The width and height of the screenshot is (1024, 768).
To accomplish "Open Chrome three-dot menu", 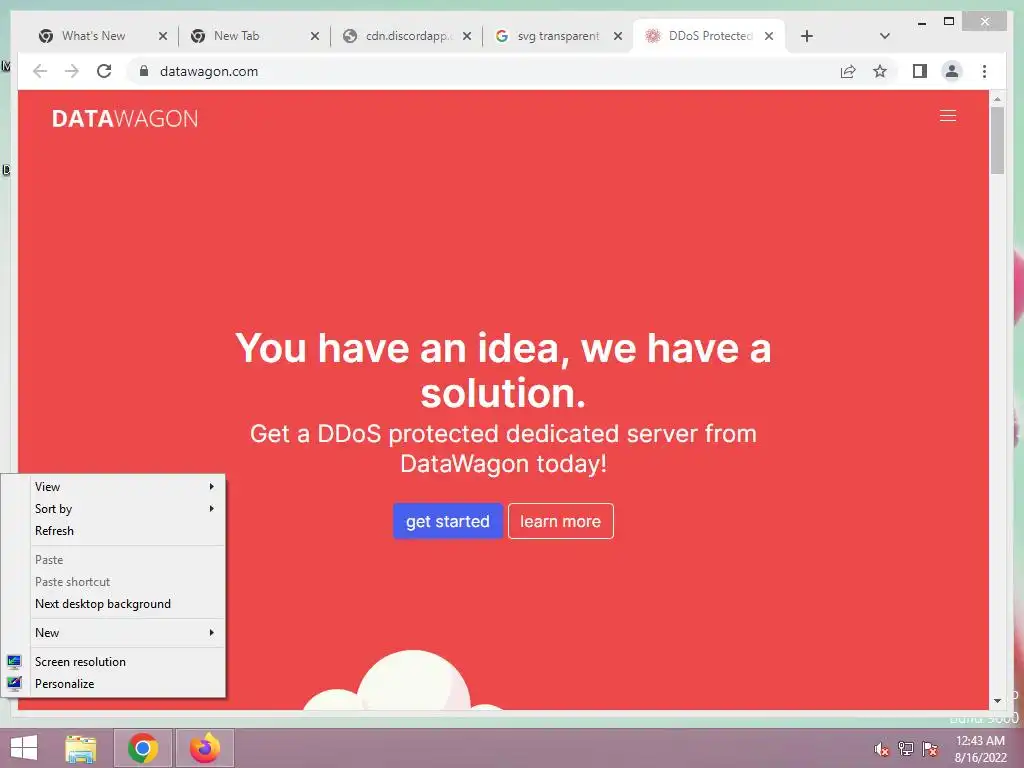I will pyautogui.click(x=984, y=71).
